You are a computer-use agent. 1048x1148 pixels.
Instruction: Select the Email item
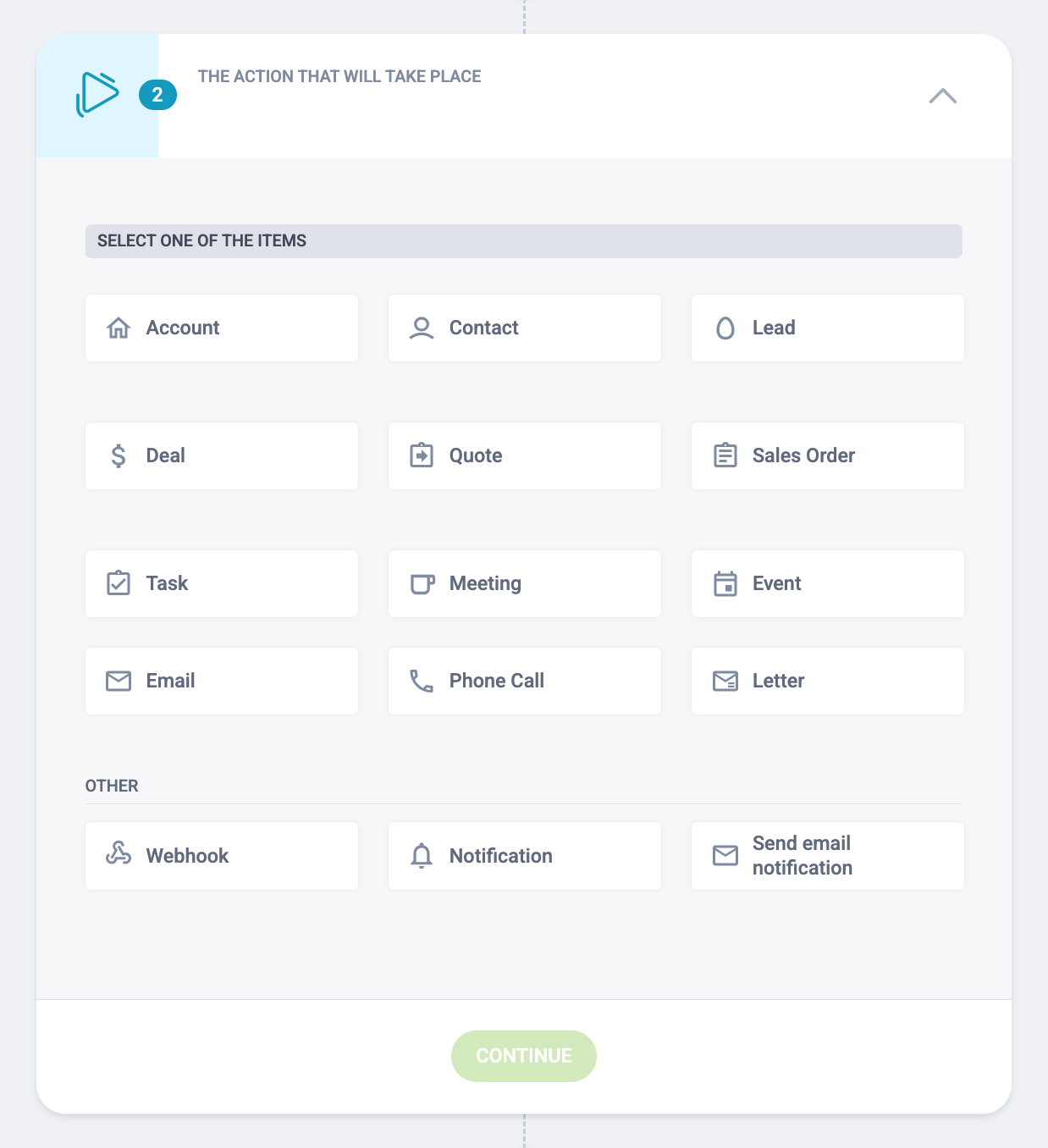222,681
